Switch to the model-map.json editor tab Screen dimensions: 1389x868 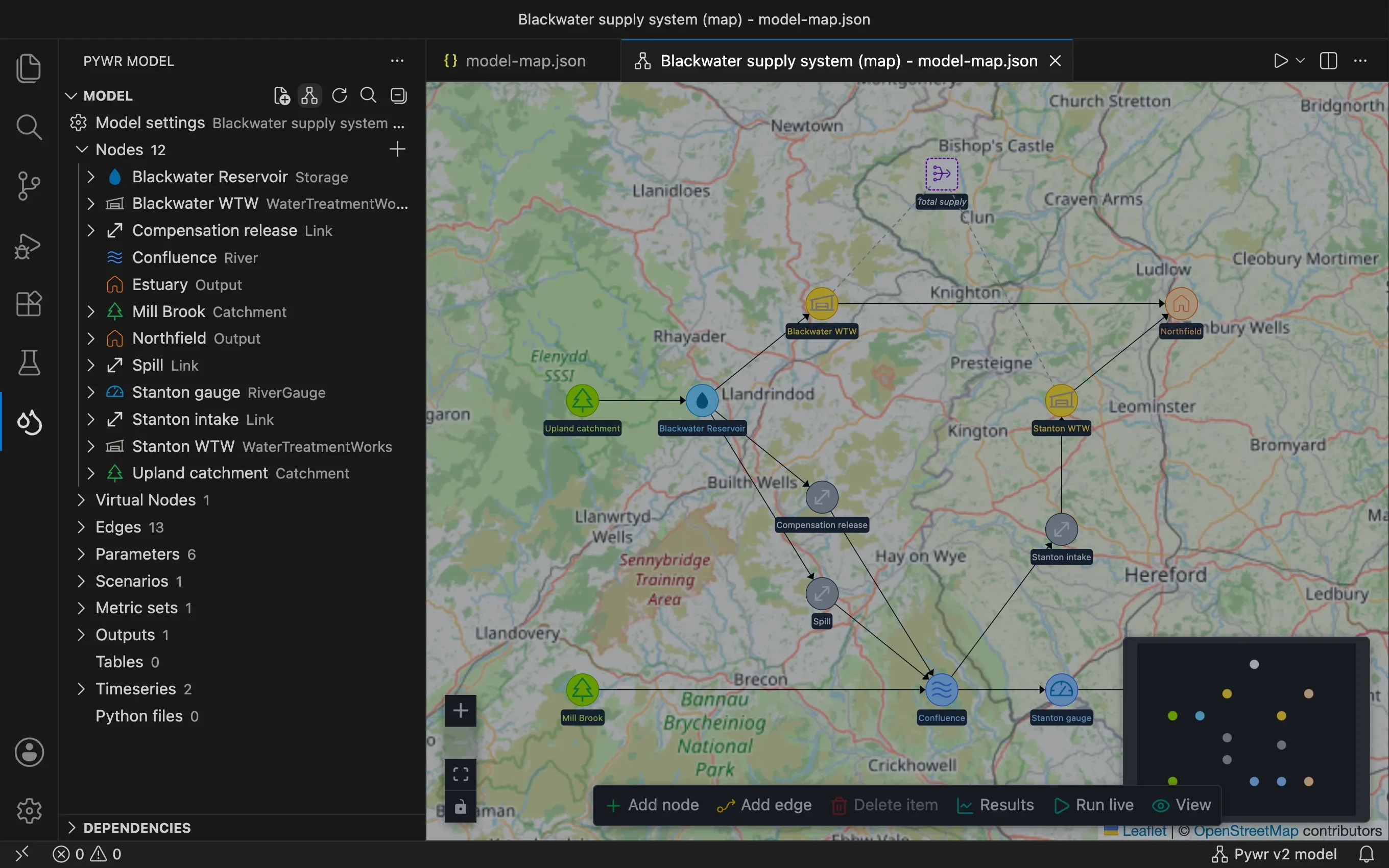(x=523, y=61)
